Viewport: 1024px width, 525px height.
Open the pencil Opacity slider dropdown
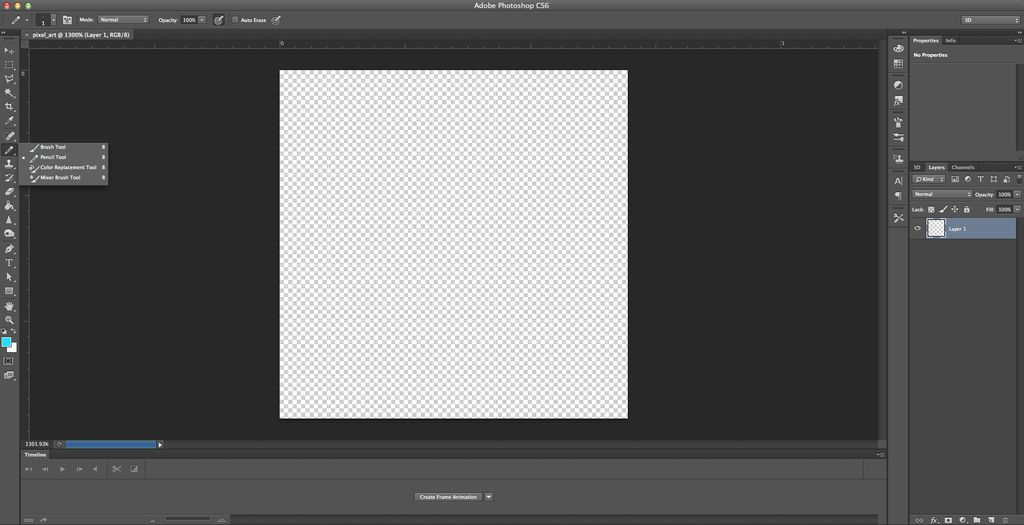202,20
